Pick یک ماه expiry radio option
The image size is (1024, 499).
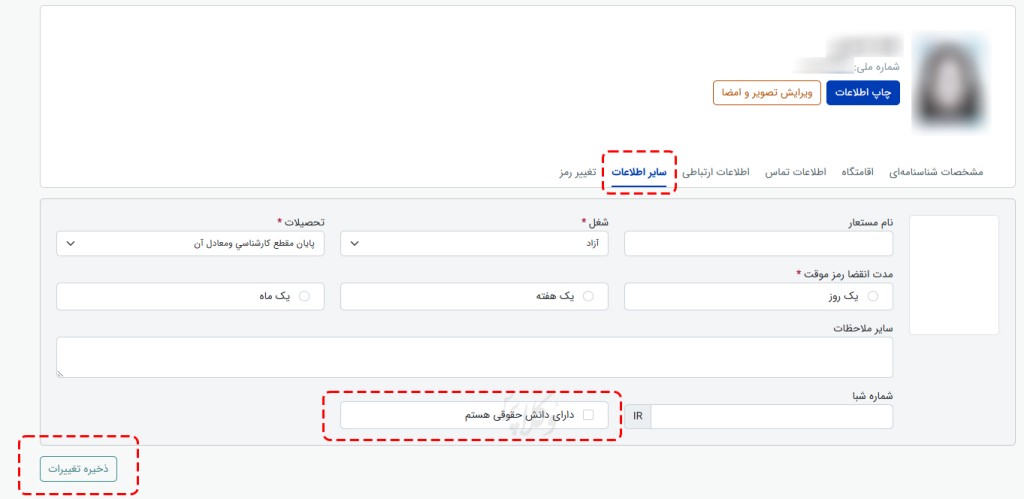(x=304, y=297)
